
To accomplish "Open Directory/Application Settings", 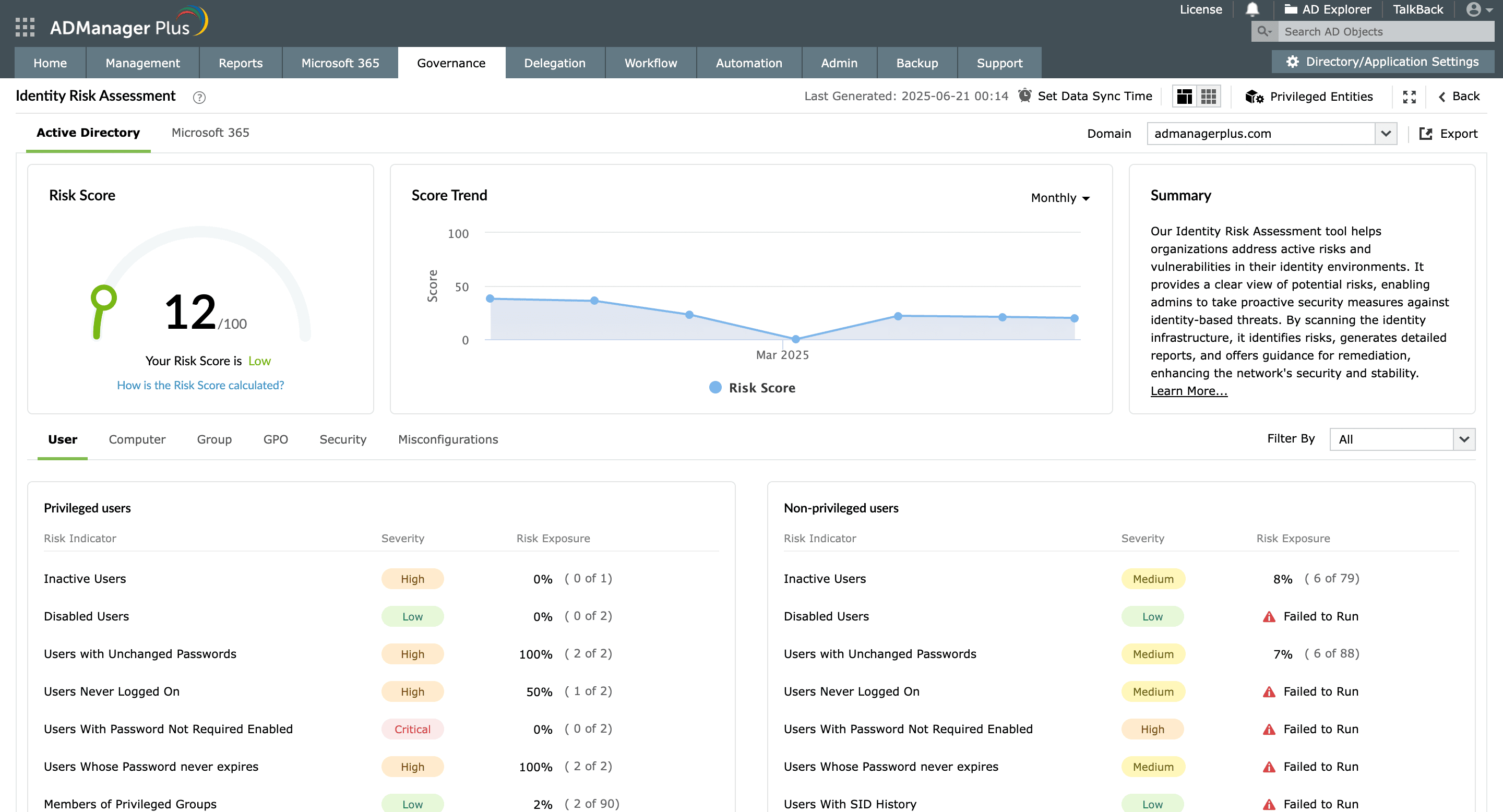I will tap(1382, 61).
